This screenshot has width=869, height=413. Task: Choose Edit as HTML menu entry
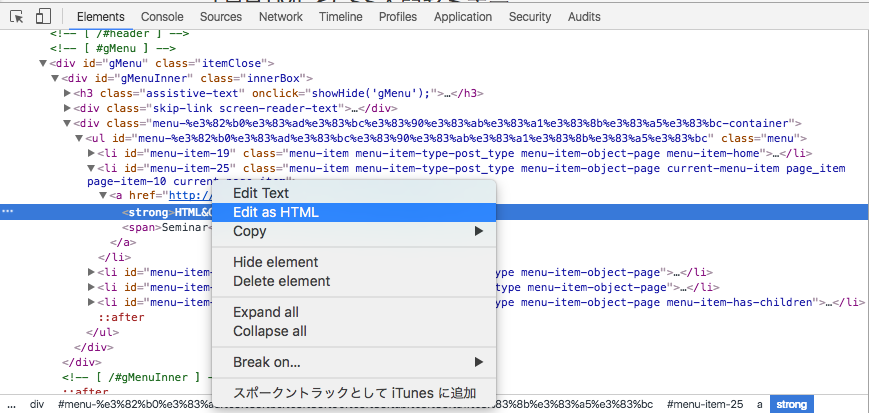tap(354, 212)
